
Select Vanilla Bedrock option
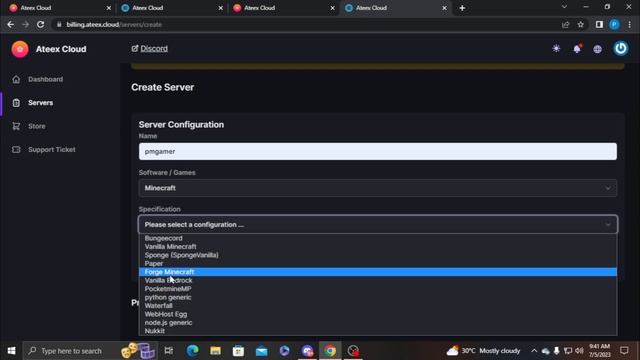pyautogui.click(x=378, y=280)
